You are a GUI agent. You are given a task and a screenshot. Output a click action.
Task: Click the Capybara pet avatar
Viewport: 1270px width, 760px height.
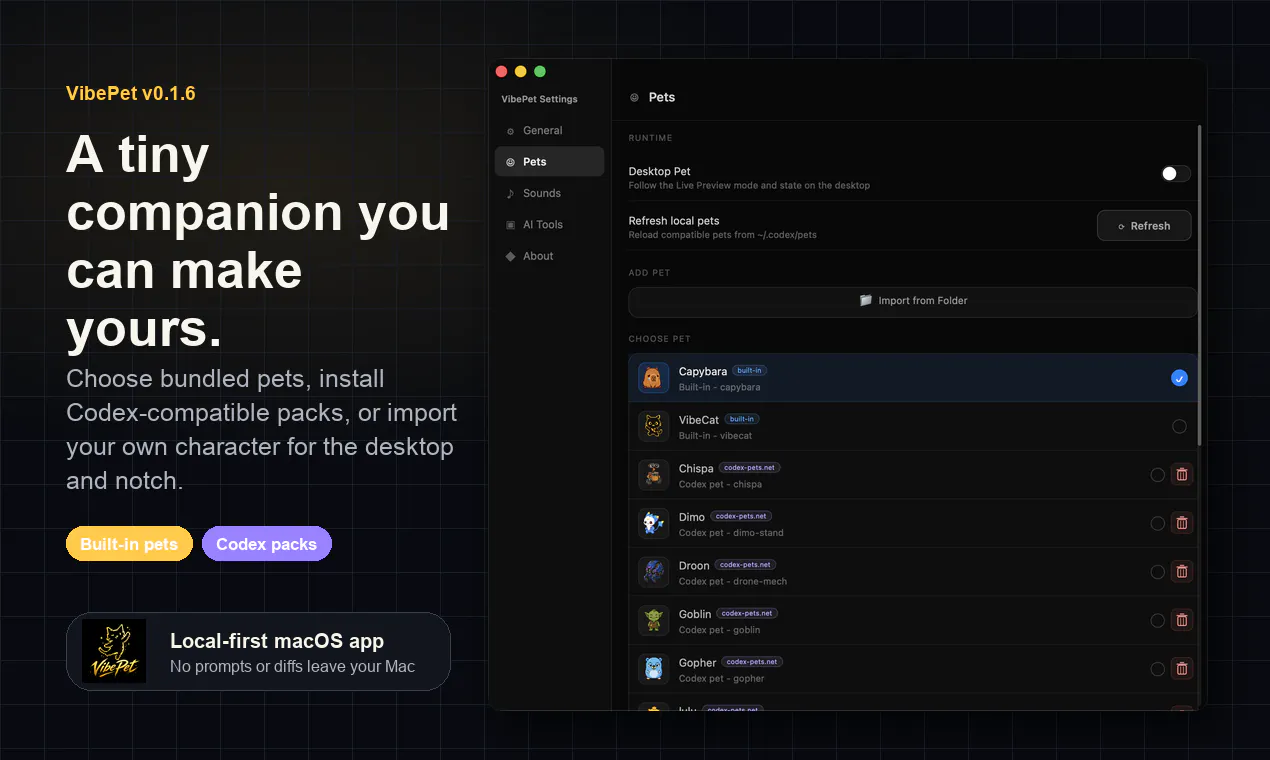[x=654, y=378]
